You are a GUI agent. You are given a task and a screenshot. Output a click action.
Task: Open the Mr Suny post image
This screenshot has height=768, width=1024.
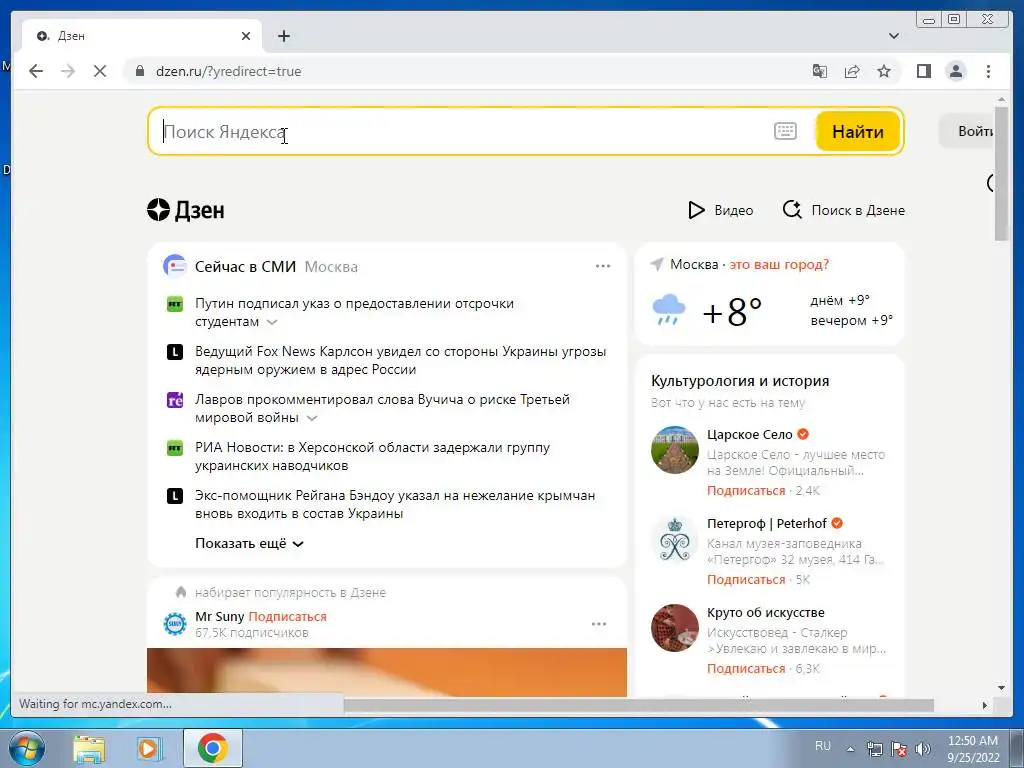[x=387, y=671]
